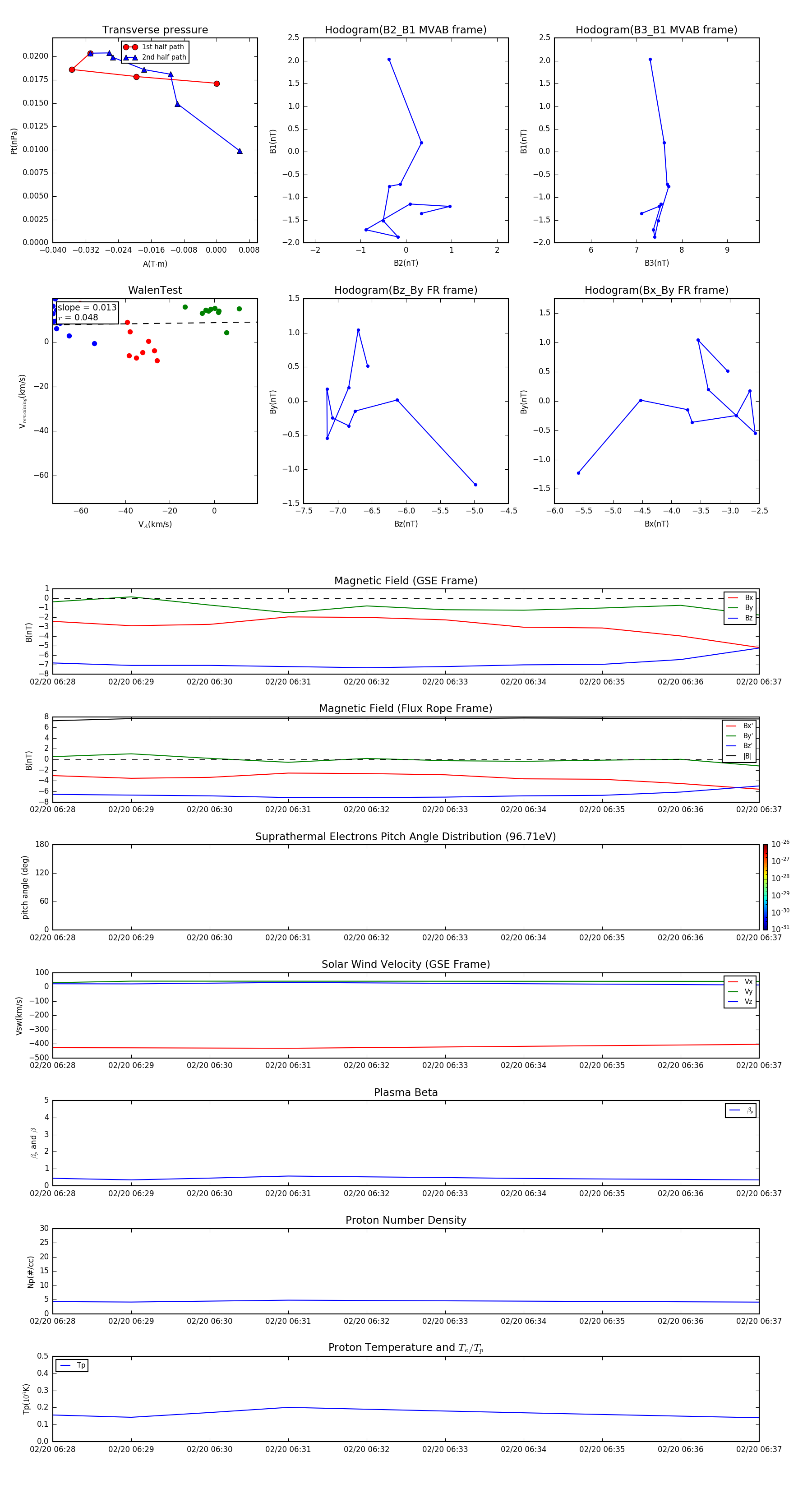The width and height of the screenshot is (812, 1489).
Task: Click the bottom-right point of Bz_By FR hodogram
Action: 475,485
